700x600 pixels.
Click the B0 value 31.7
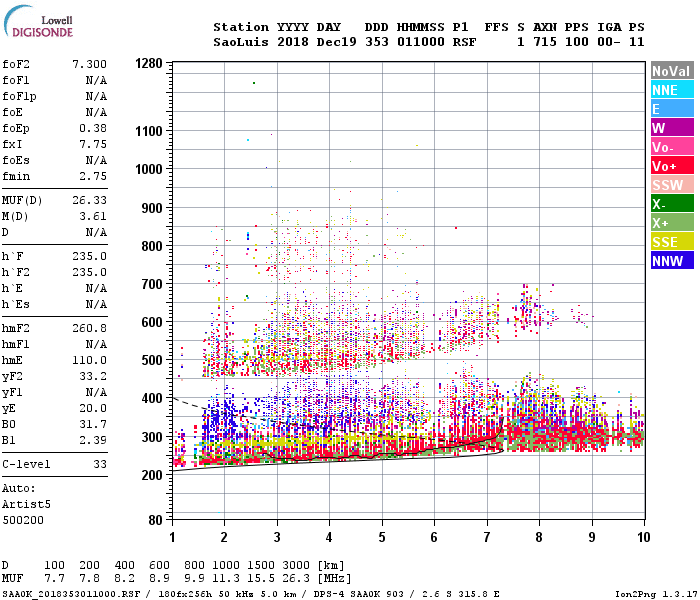(93, 424)
